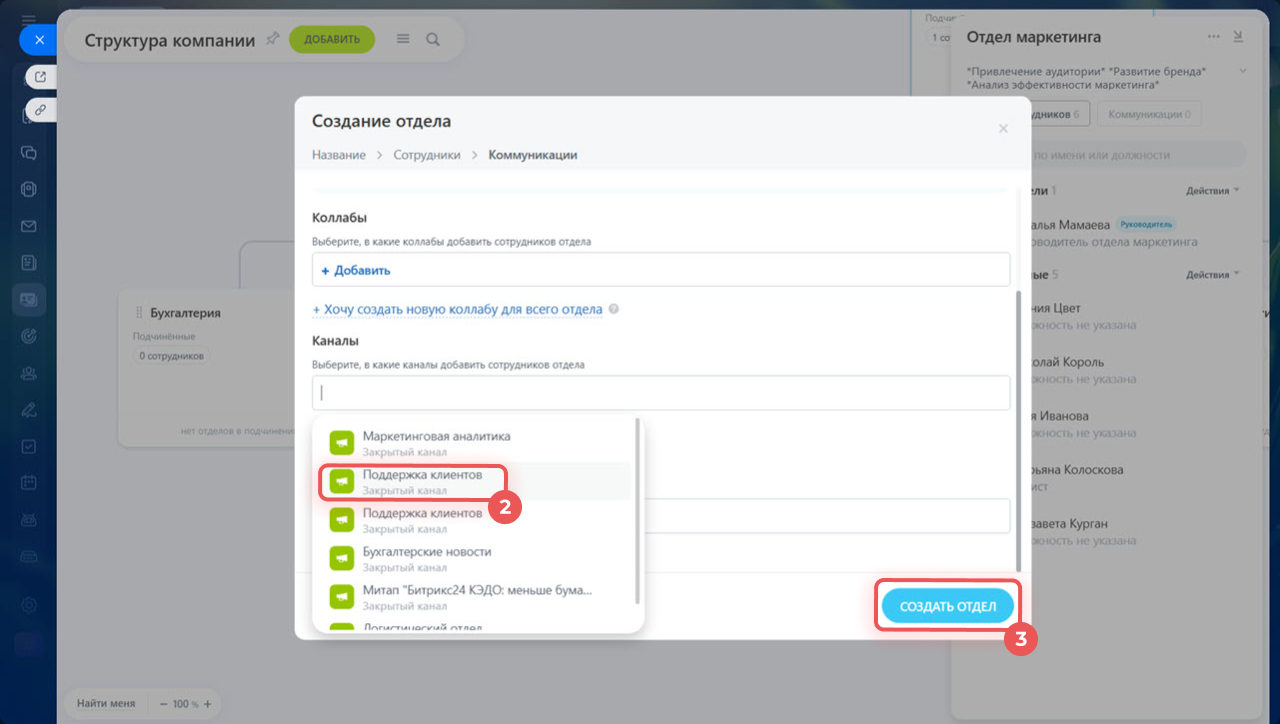Click the help icon beside new collab link
The height and width of the screenshot is (724, 1280).
click(x=614, y=309)
